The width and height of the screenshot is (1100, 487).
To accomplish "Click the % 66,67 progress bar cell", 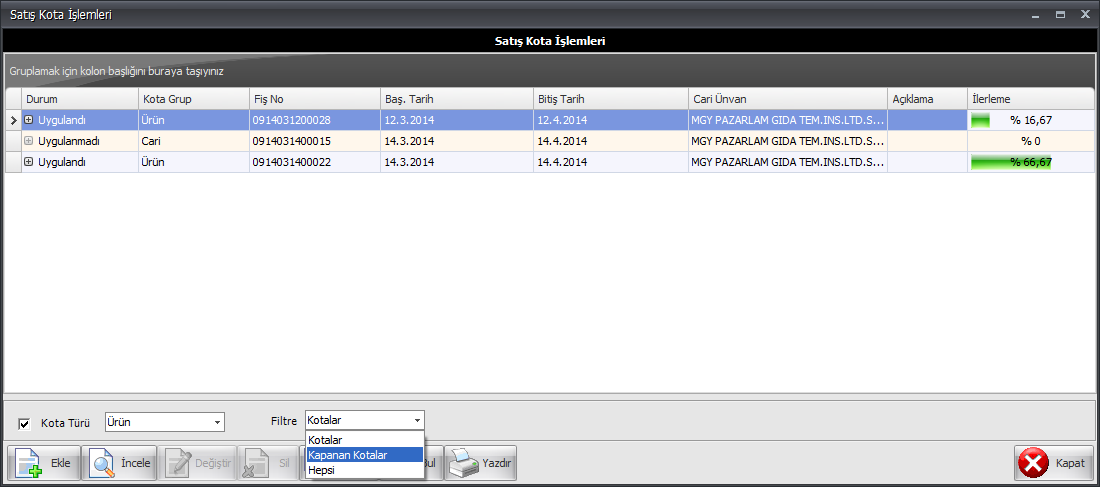I will tap(1031, 162).
